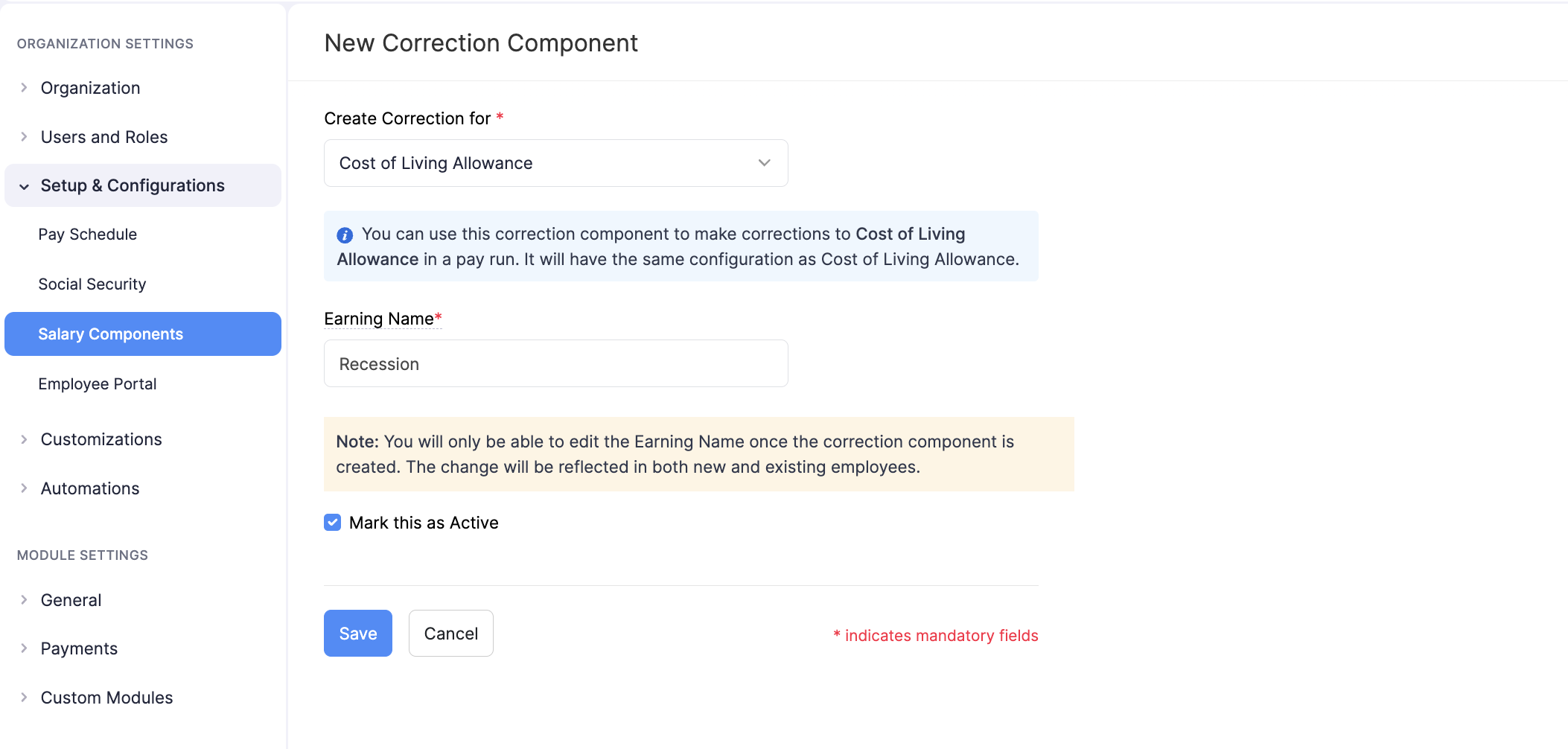This screenshot has width=1568, height=749.
Task: Click the dropdown chevron next to Cost of Living Allowance
Action: click(763, 162)
